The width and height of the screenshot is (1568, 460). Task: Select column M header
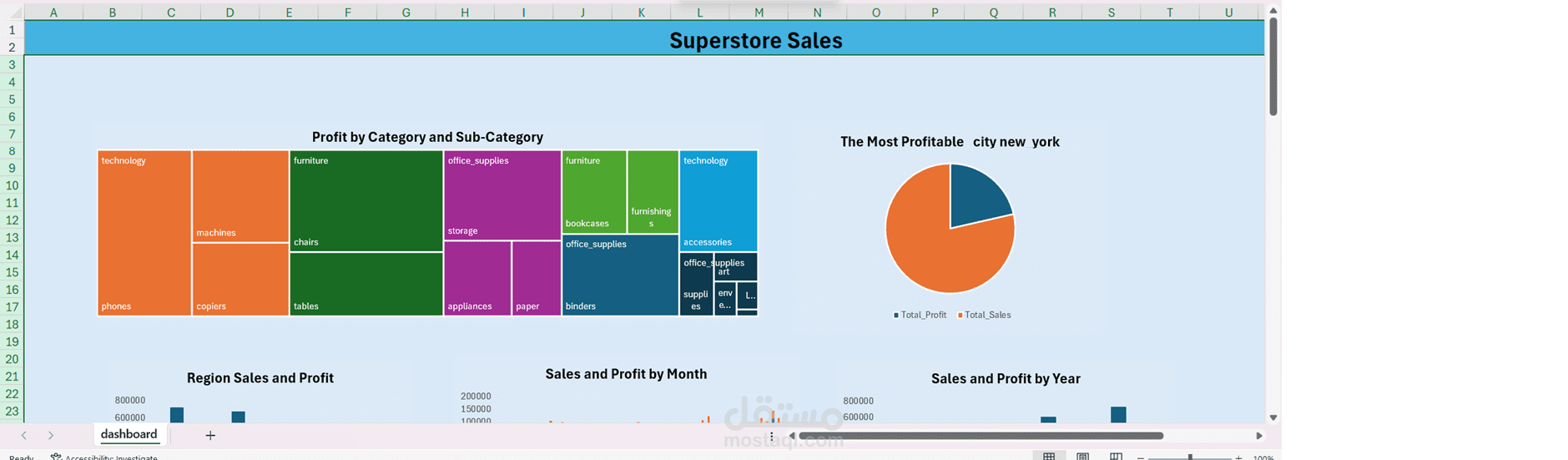[x=759, y=13]
